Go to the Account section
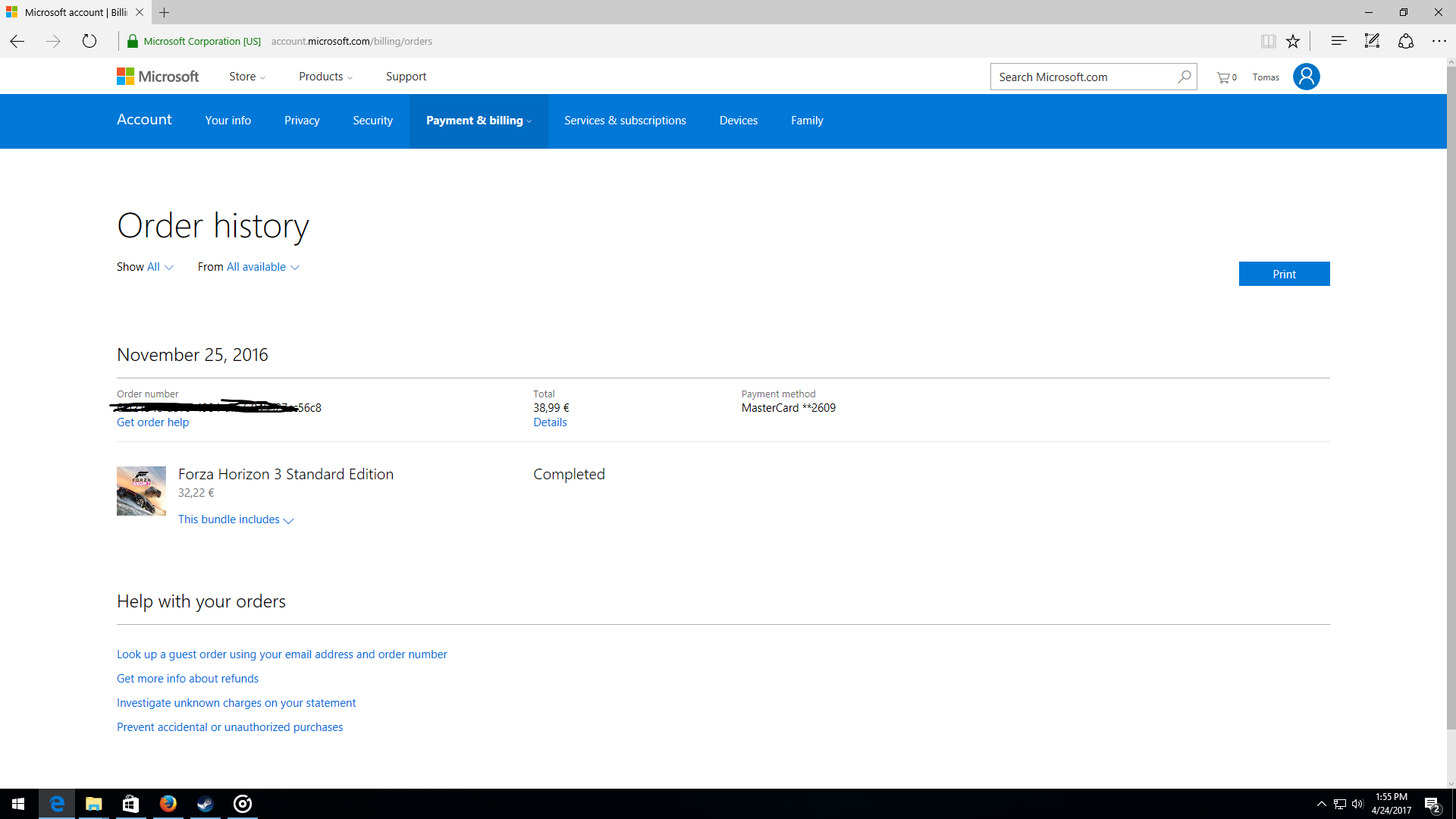The height and width of the screenshot is (819, 1456). [144, 119]
